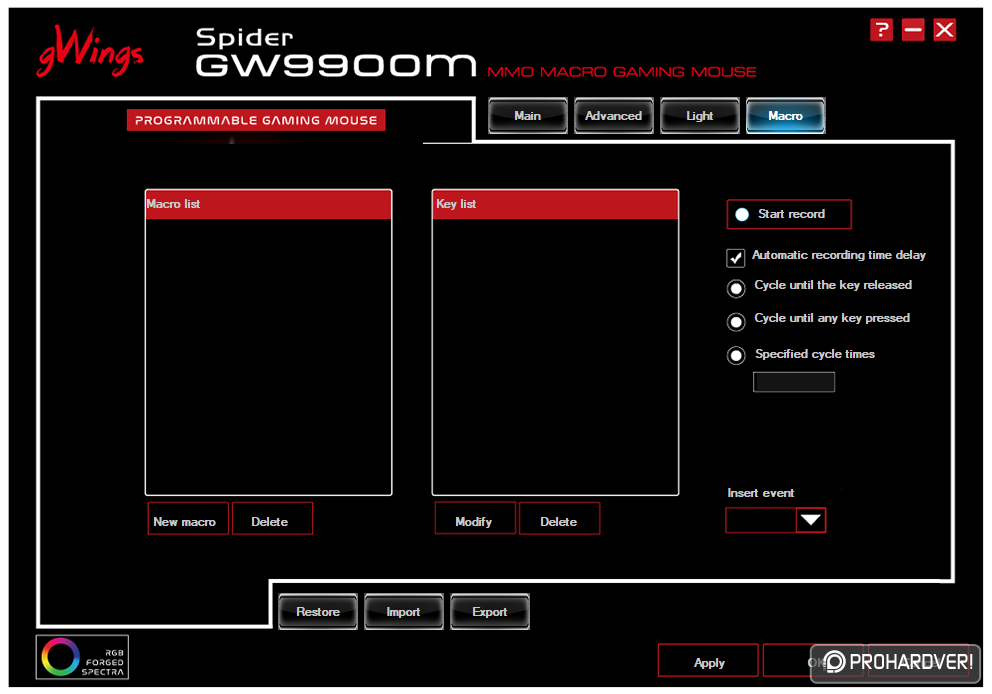992x694 pixels.
Task: Click the gWings brand logo
Action: 90,52
